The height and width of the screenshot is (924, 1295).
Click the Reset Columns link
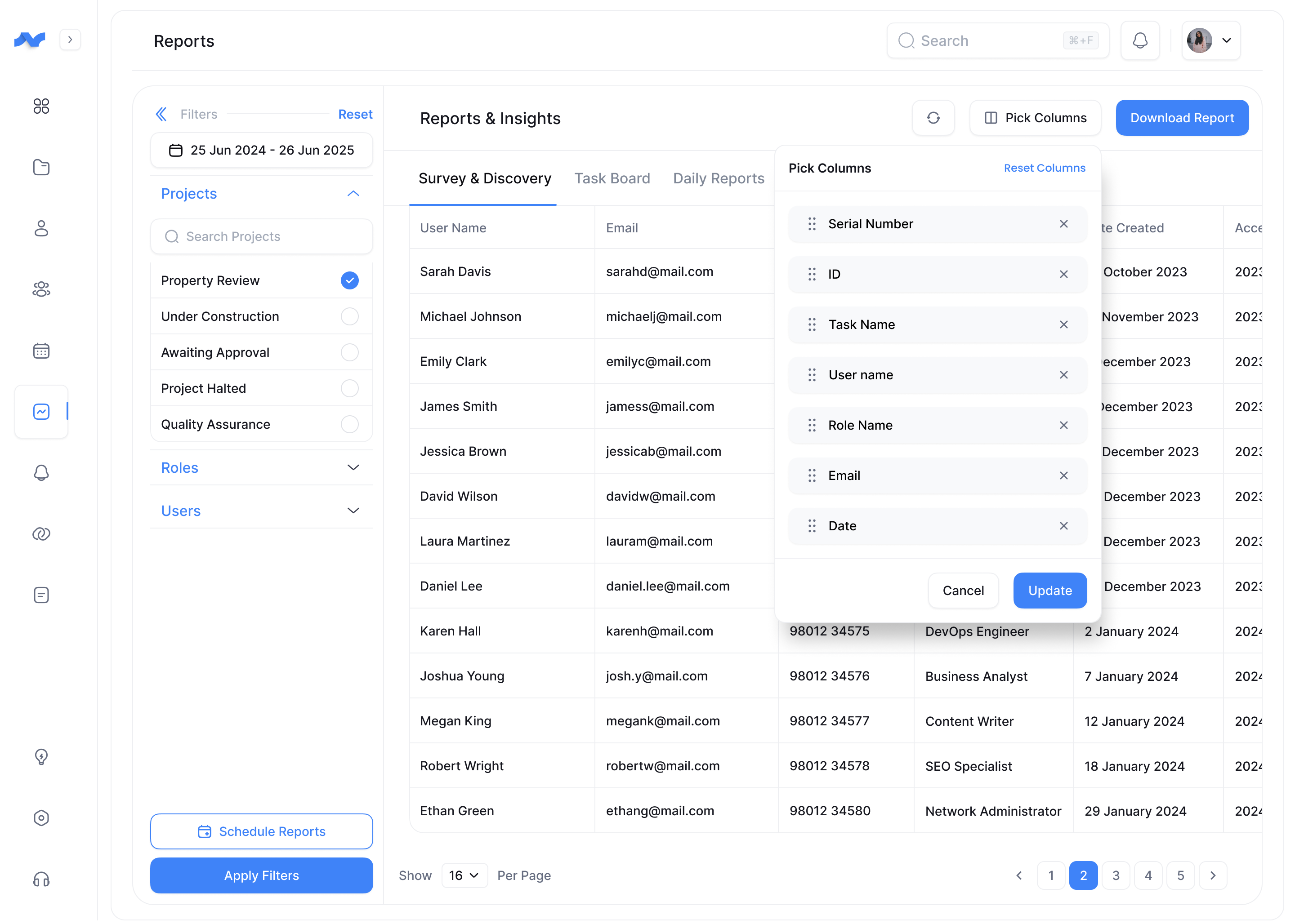pyautogui.click(x=1044, y=168)
